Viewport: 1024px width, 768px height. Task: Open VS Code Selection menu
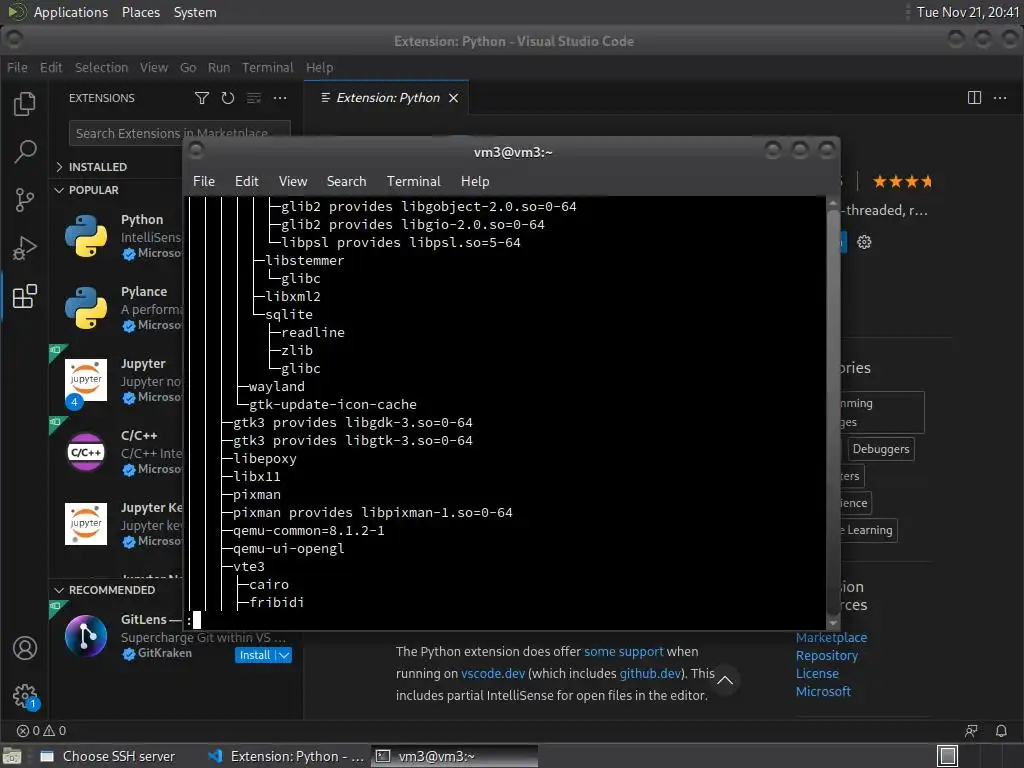[101, 67]
